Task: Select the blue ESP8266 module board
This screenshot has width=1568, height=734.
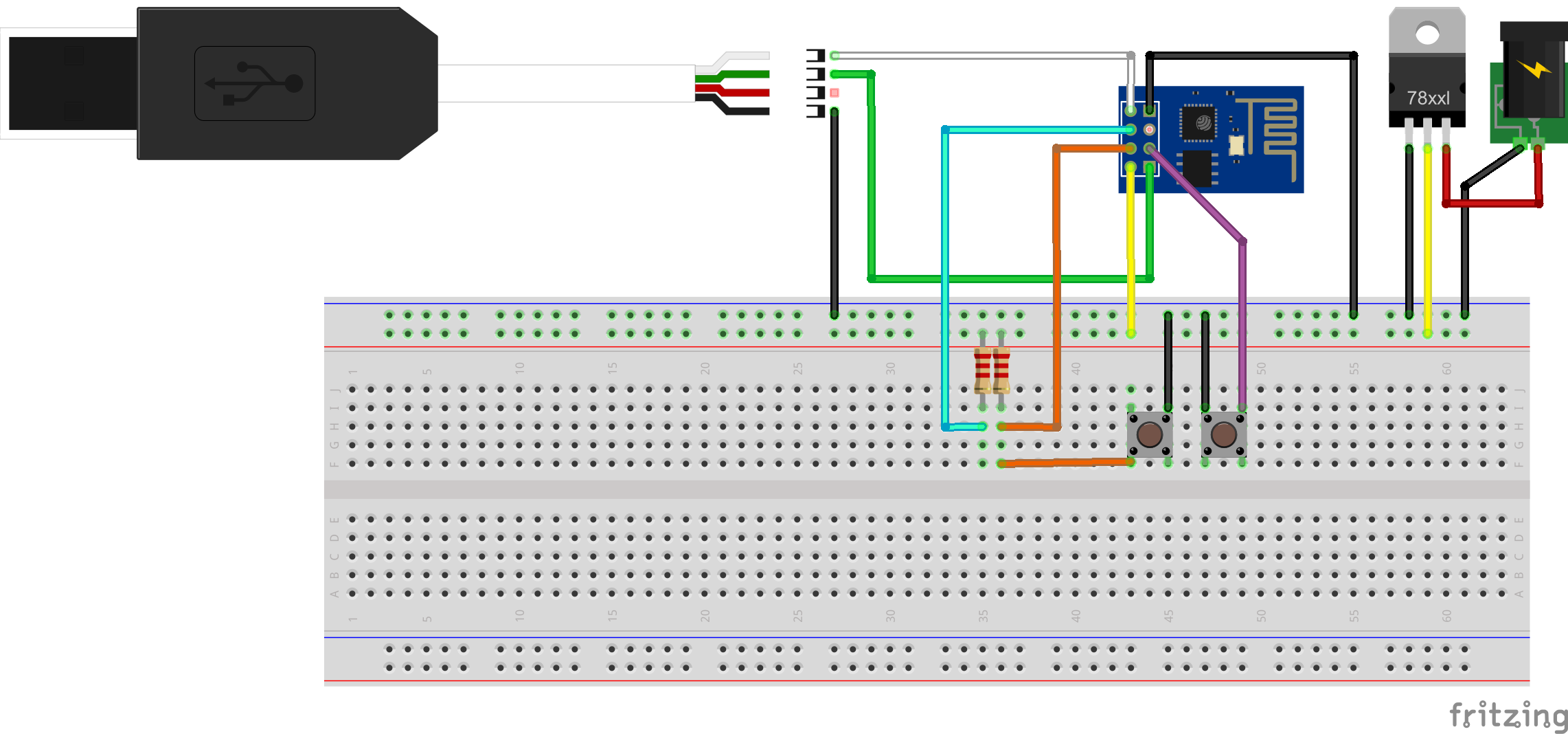Action: coord(1211,140)
